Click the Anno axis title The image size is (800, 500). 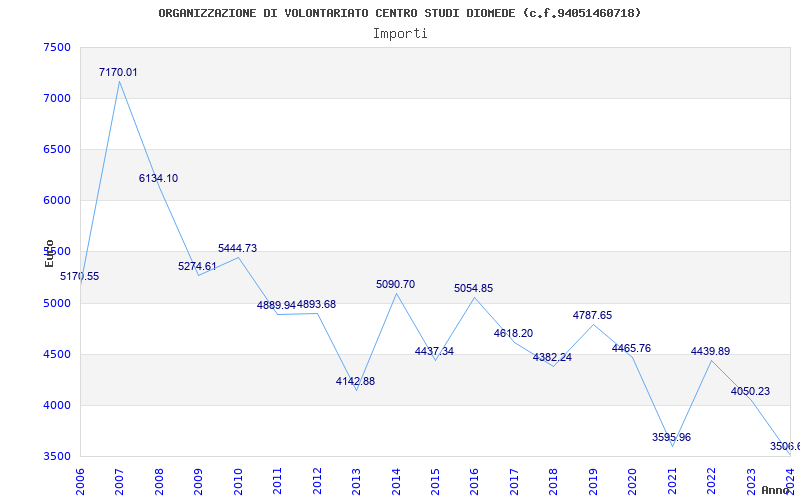(x=778, y=491)
